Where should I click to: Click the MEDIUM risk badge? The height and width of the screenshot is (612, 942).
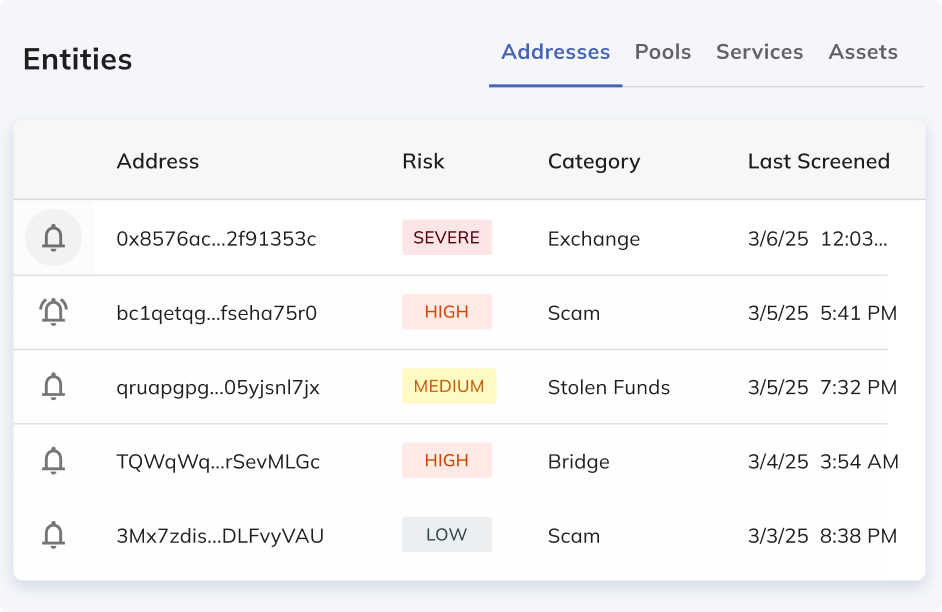pos(448,386)
